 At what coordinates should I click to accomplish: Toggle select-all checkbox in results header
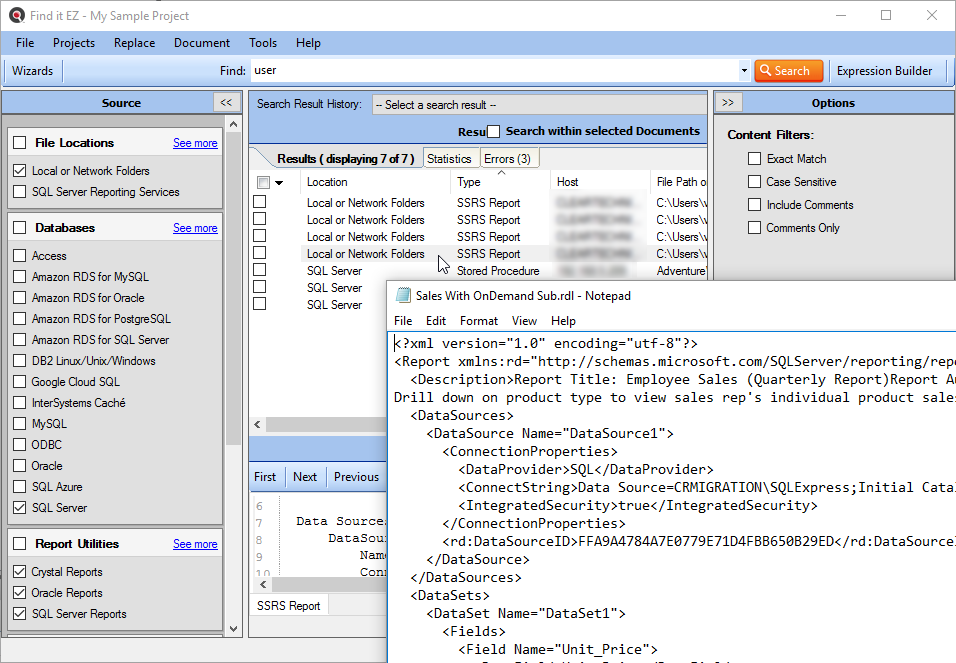pos(263,182)
